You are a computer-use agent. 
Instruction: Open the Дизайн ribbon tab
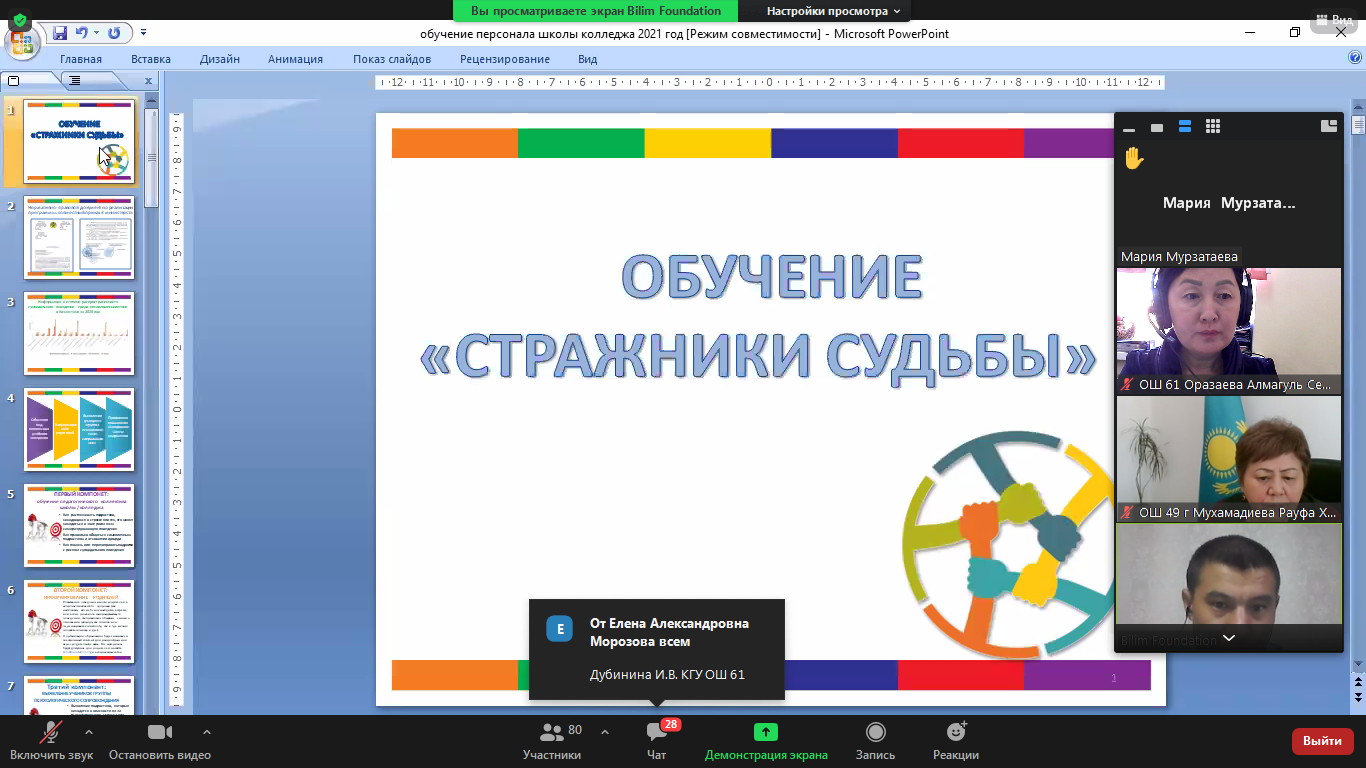point(219,59)
